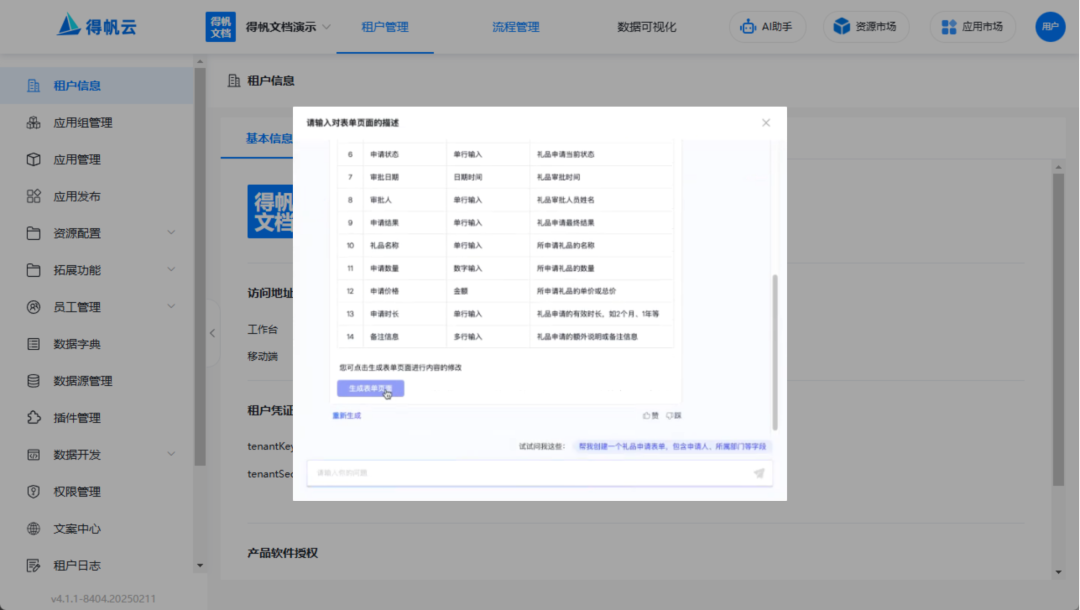Give a thumbs-up 赞 to the AI response
Image resolution: width=1080 pixels, height=610 pixels.
click(651, 413)
